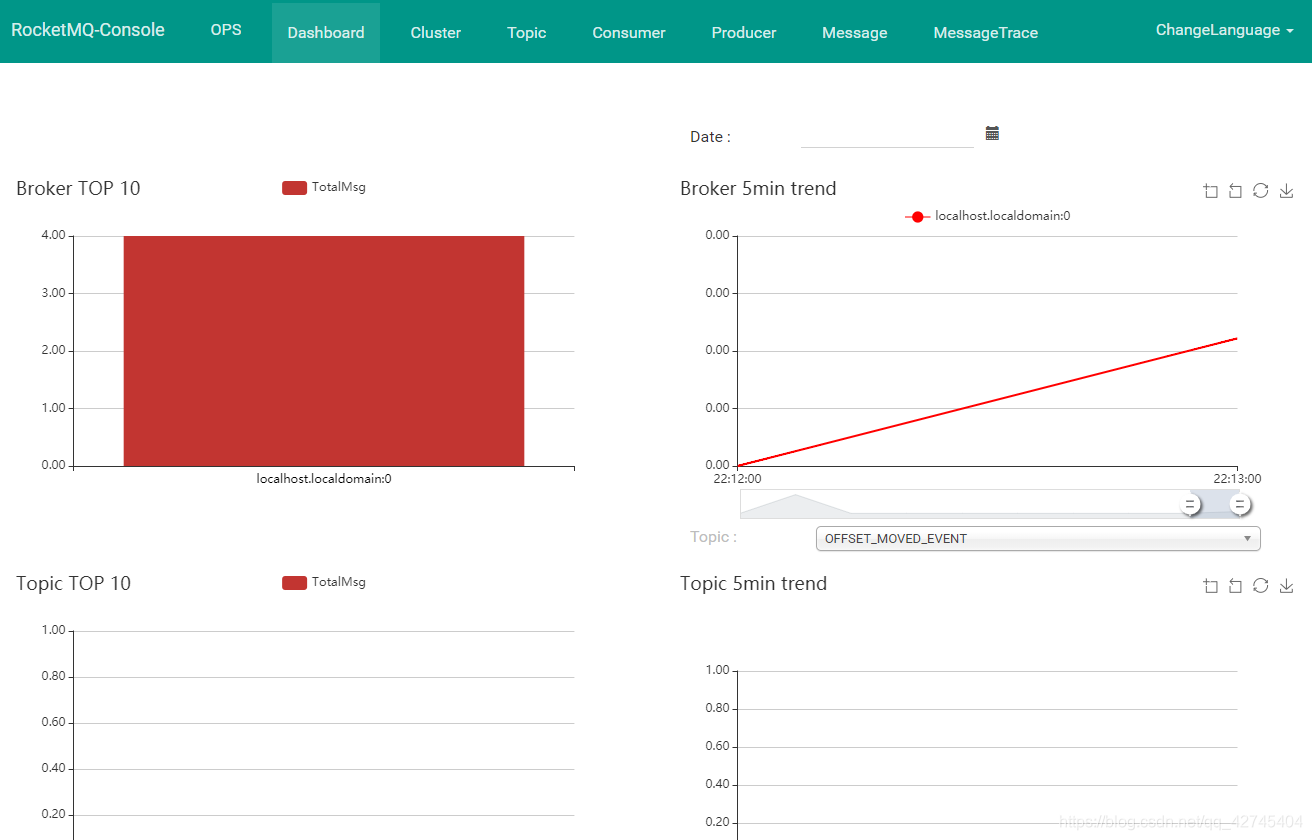
Task: Click the right data zoom slider handle
Action: coord(1240,505)
